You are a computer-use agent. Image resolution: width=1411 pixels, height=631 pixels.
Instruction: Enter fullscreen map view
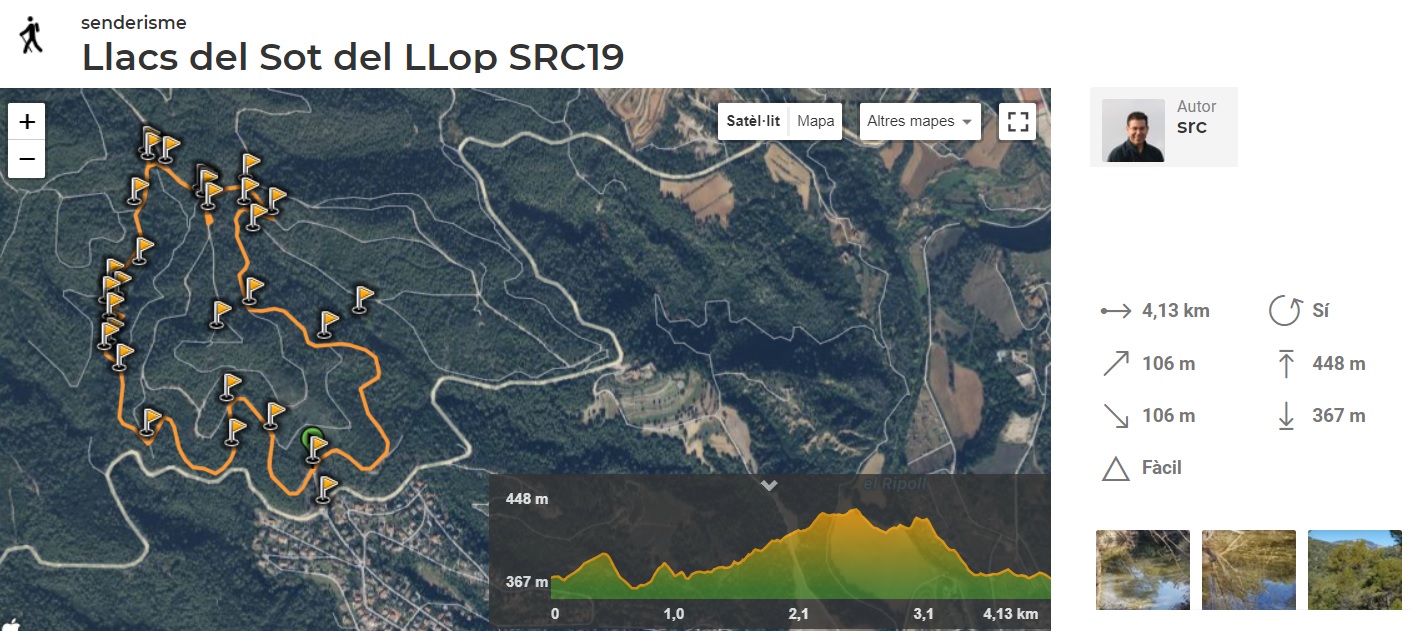pyautogui.click(x=1018, y=122)
